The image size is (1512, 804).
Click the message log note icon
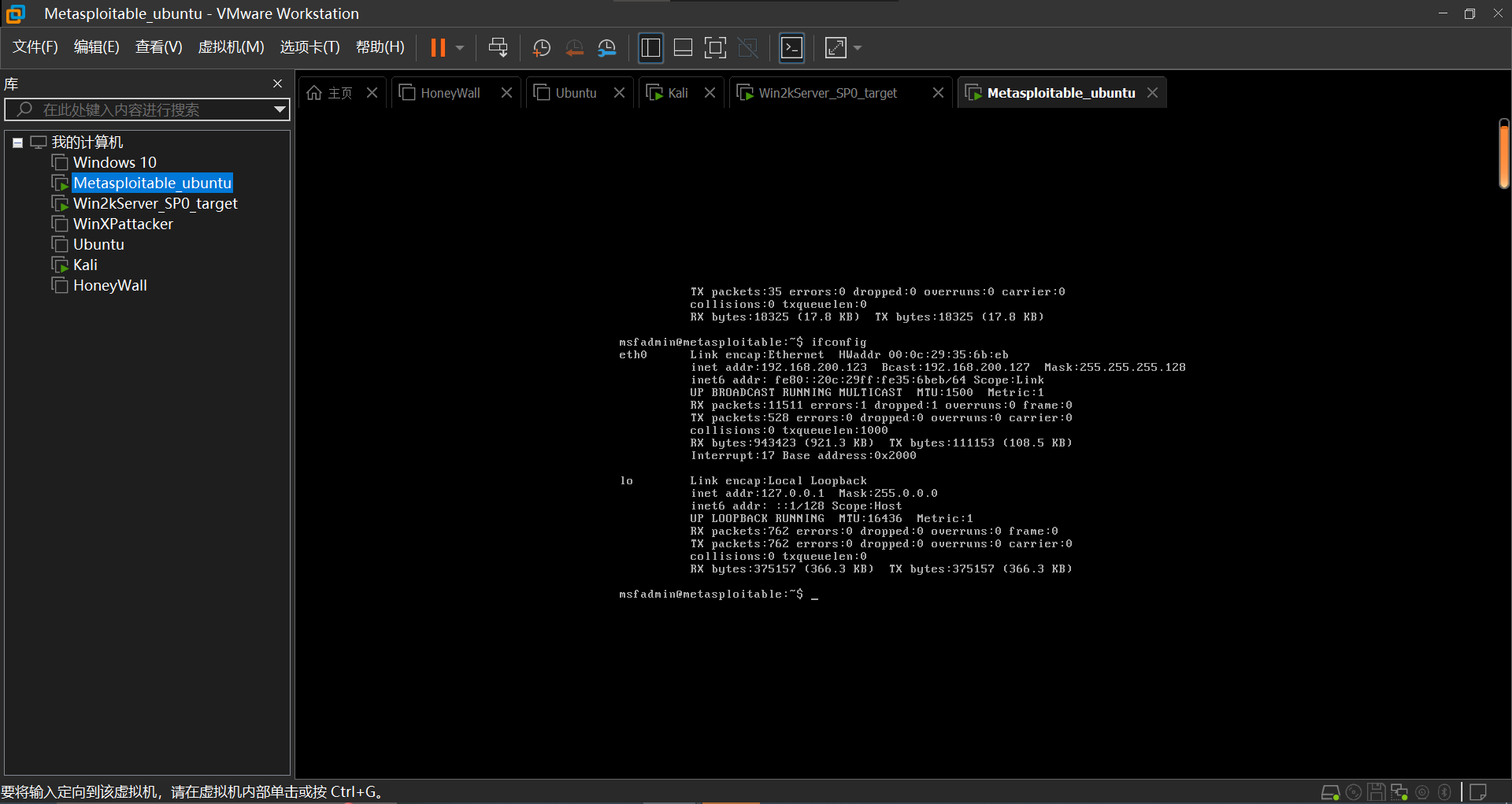[x=1478, y=792]
